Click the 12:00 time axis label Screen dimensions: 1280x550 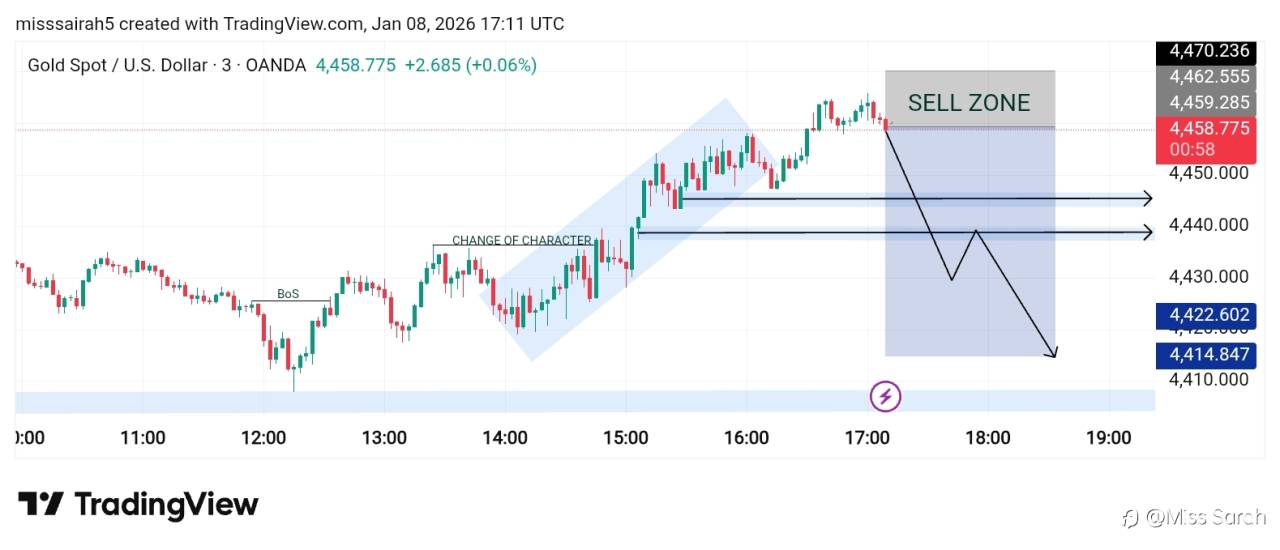click(263, 437)
